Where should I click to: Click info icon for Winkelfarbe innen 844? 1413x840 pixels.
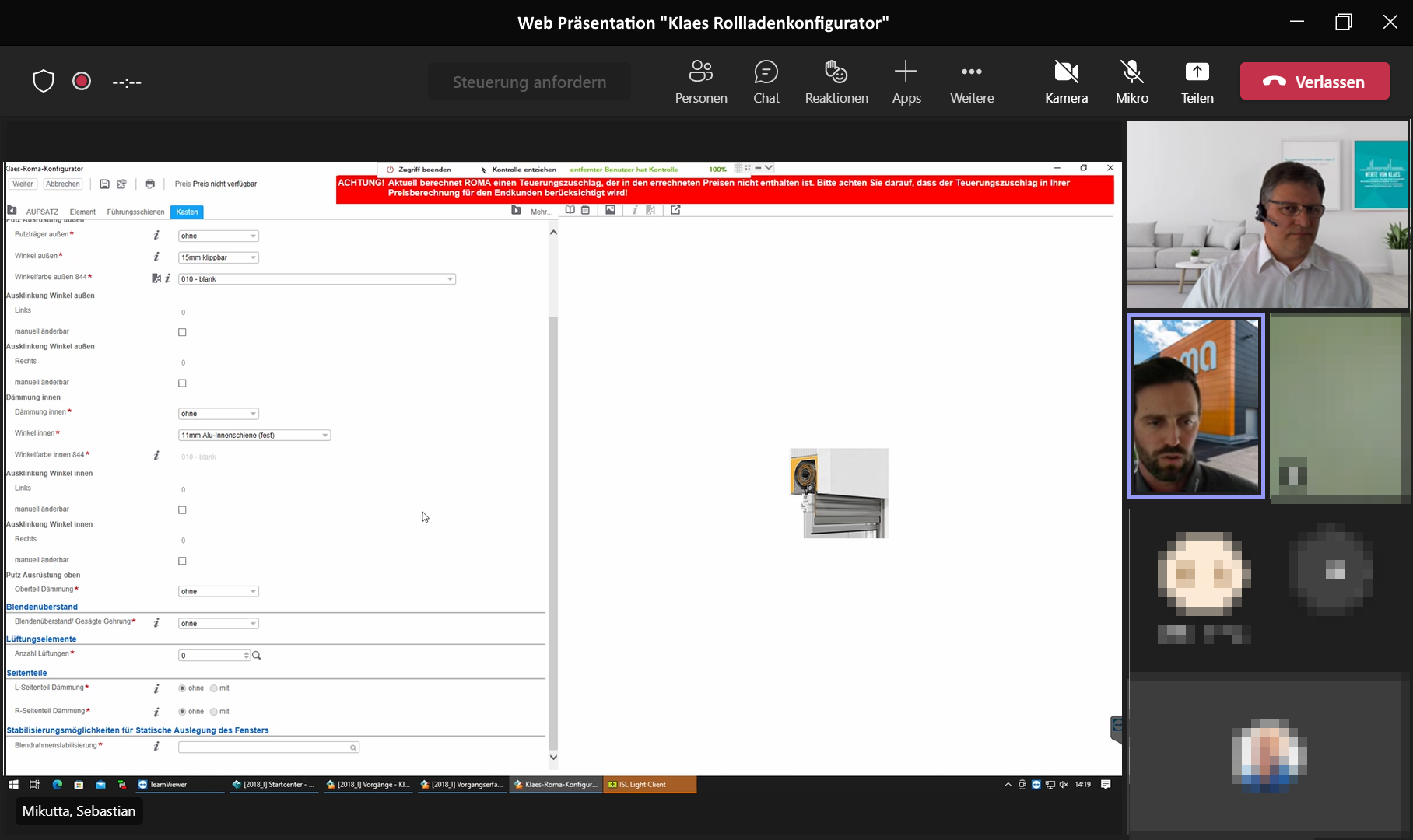tap(156, 456)
